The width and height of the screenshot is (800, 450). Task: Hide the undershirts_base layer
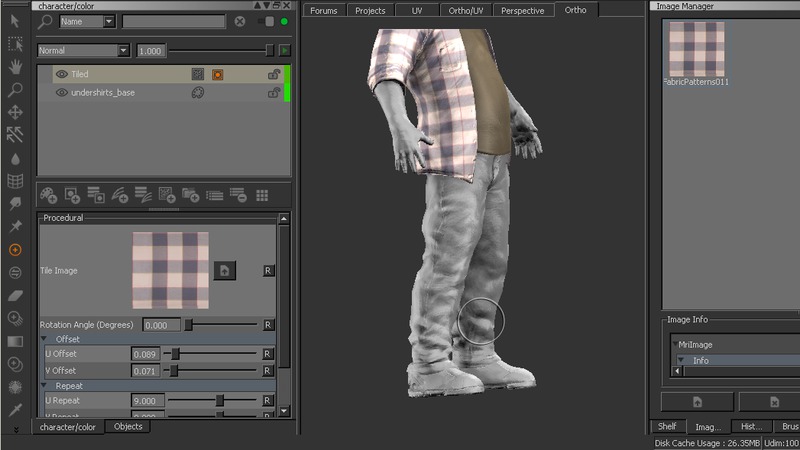[62, 93]
